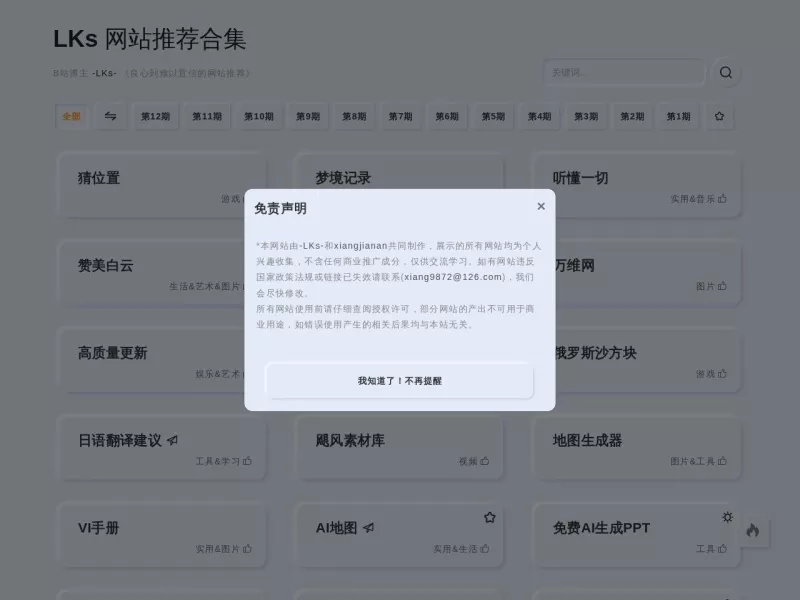Open the 俄罗斯沙方块 card title

tap(596, 353)
